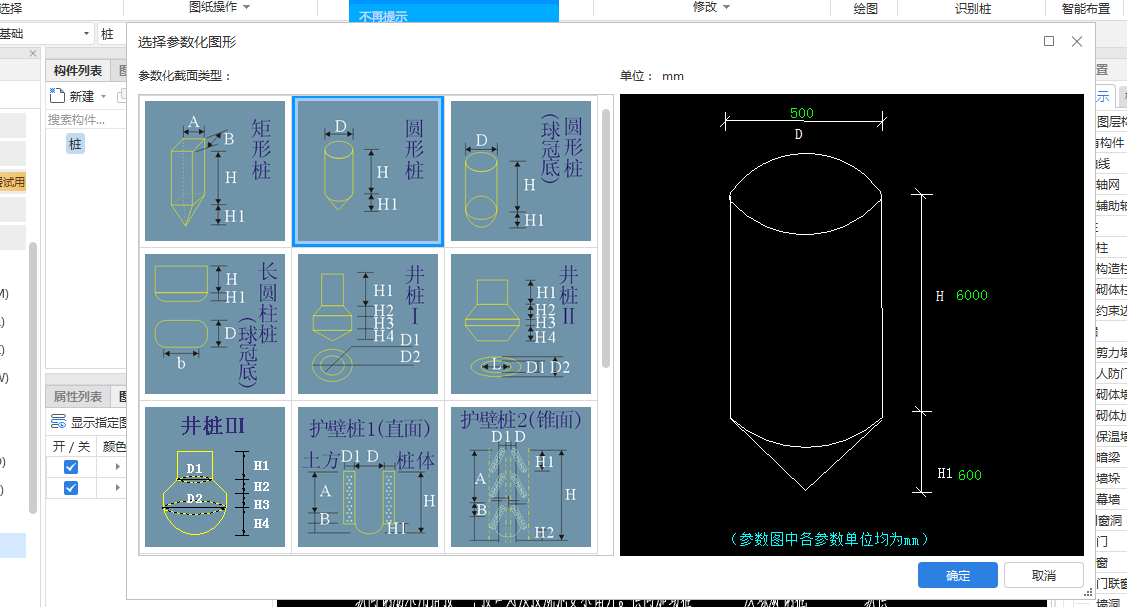Viewport: 1127px width, 607px height.
Task: Click the section type list scrollbar
Action: (606, 237)
